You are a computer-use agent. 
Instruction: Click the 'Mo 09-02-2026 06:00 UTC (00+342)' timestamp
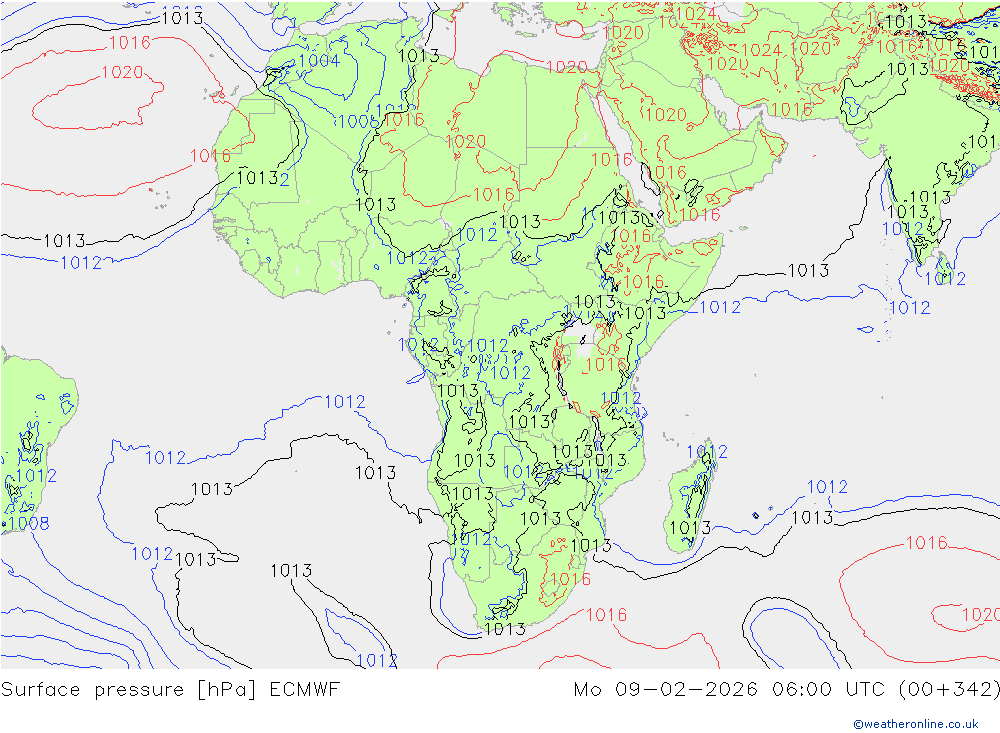coord(786,689)
